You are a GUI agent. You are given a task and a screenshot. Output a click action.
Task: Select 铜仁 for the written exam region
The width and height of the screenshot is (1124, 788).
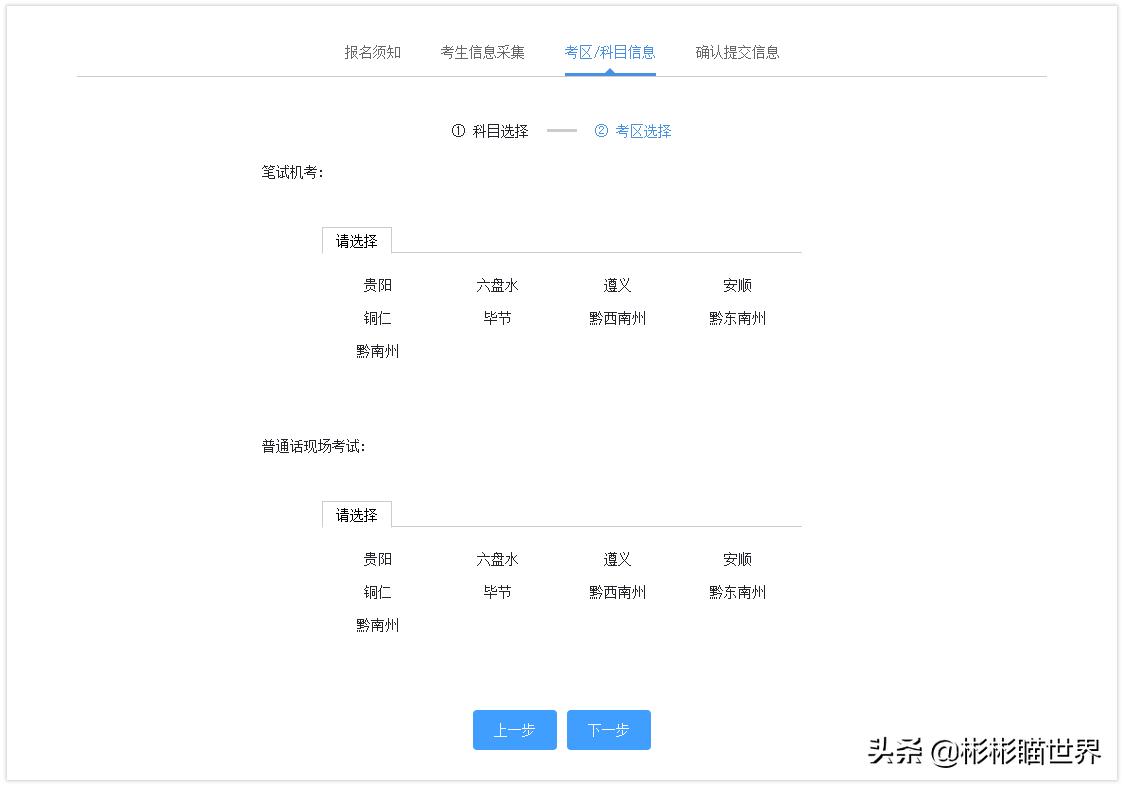click(x=377, y=318)
